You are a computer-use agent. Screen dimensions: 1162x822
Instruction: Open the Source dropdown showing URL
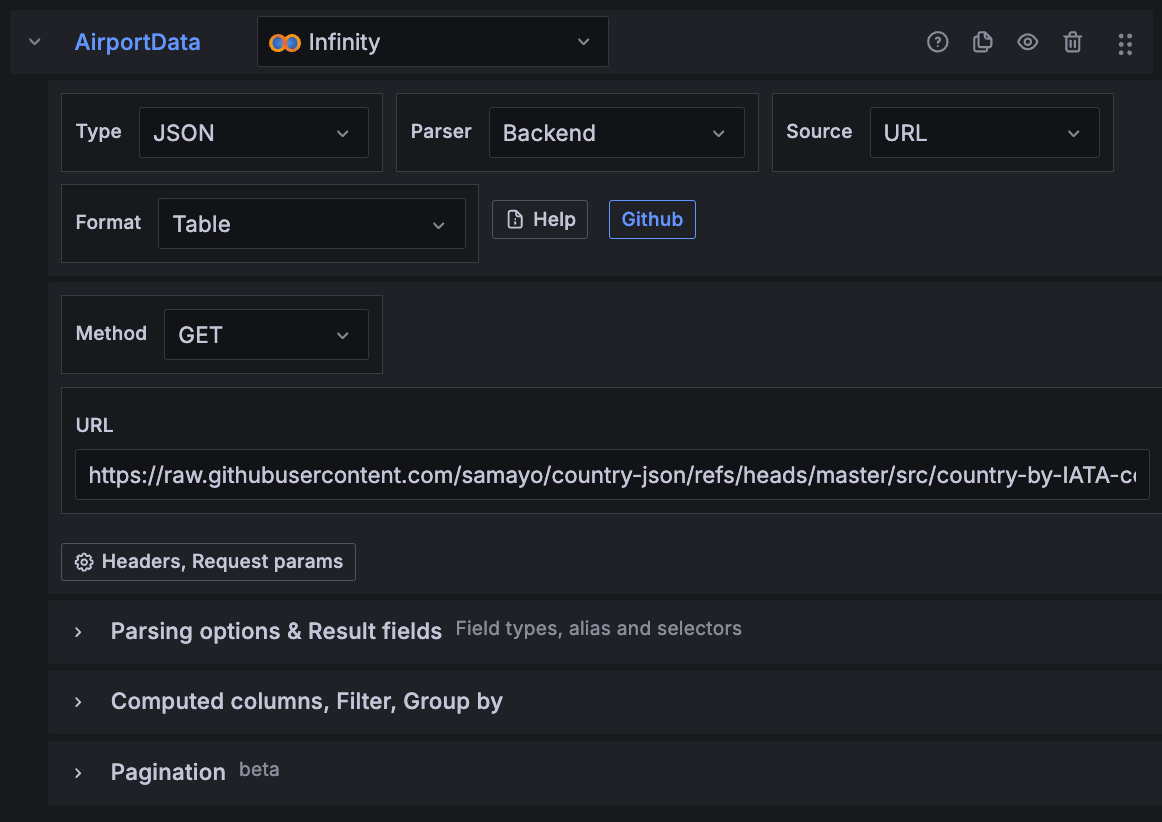point(984,132)
